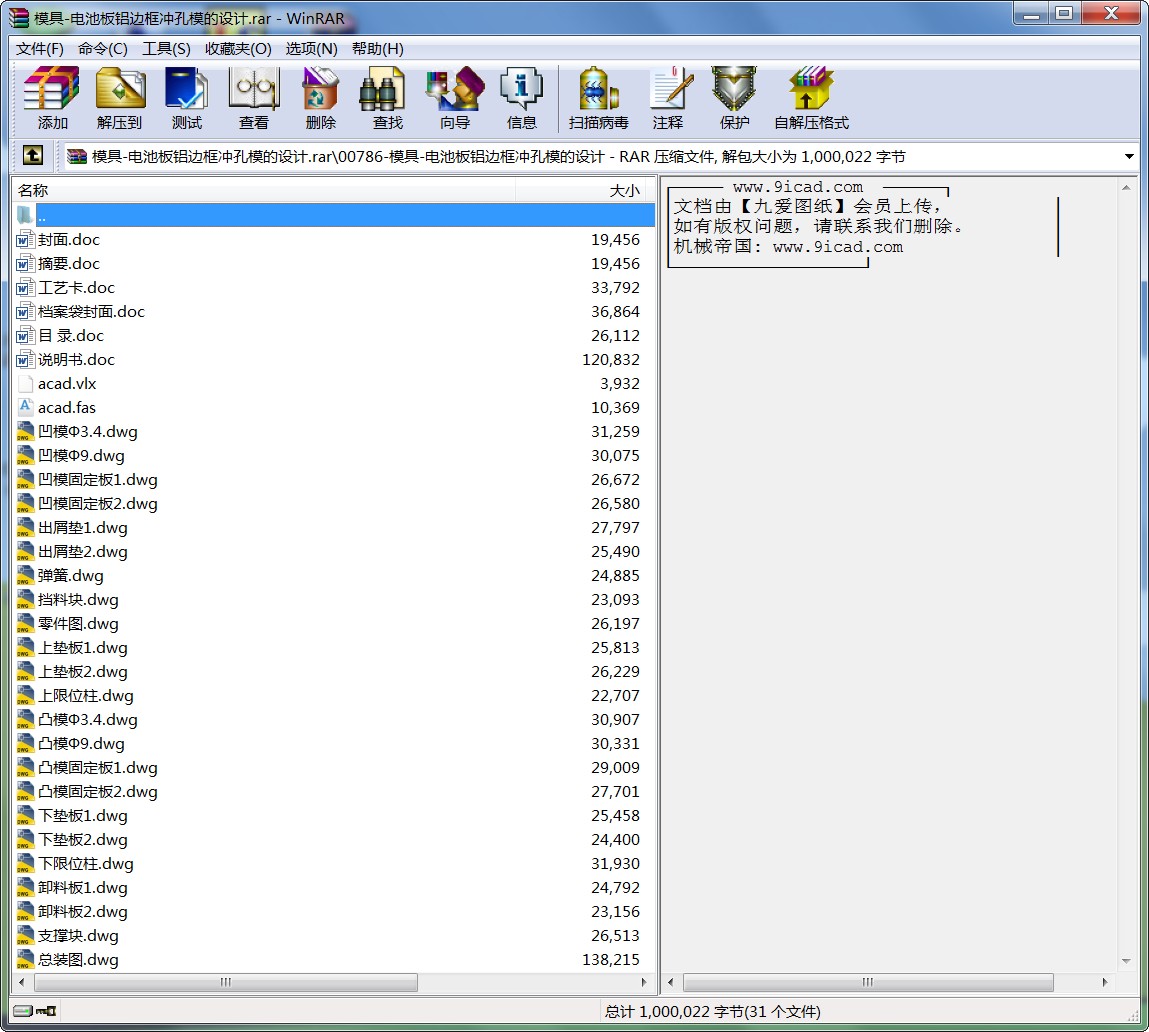This screenshot has width=1149, height=1032.
Task: Open the File (文件) menu
Action: click(40, 49)
